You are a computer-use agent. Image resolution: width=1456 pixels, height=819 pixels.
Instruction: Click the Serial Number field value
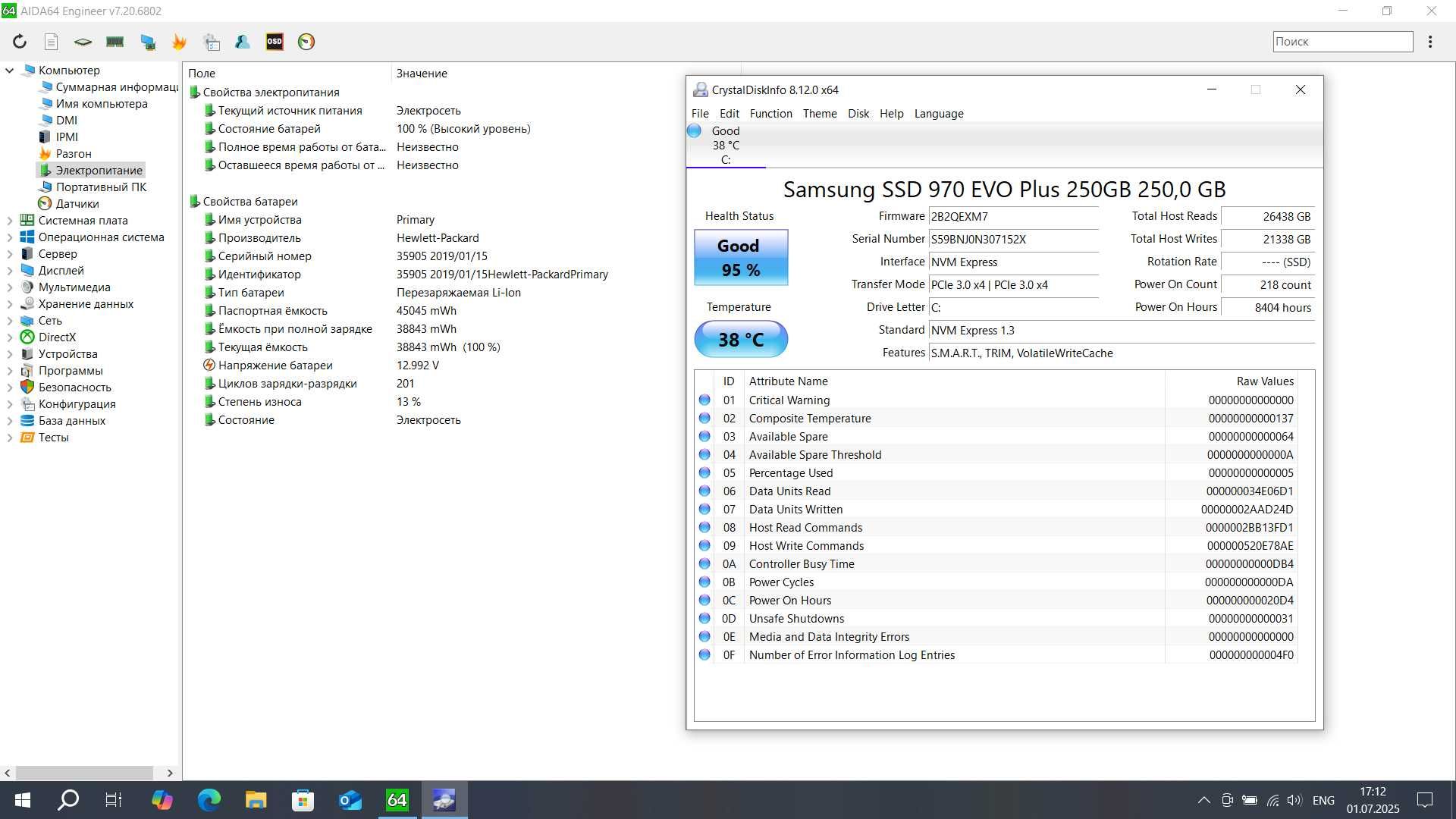1014,240
